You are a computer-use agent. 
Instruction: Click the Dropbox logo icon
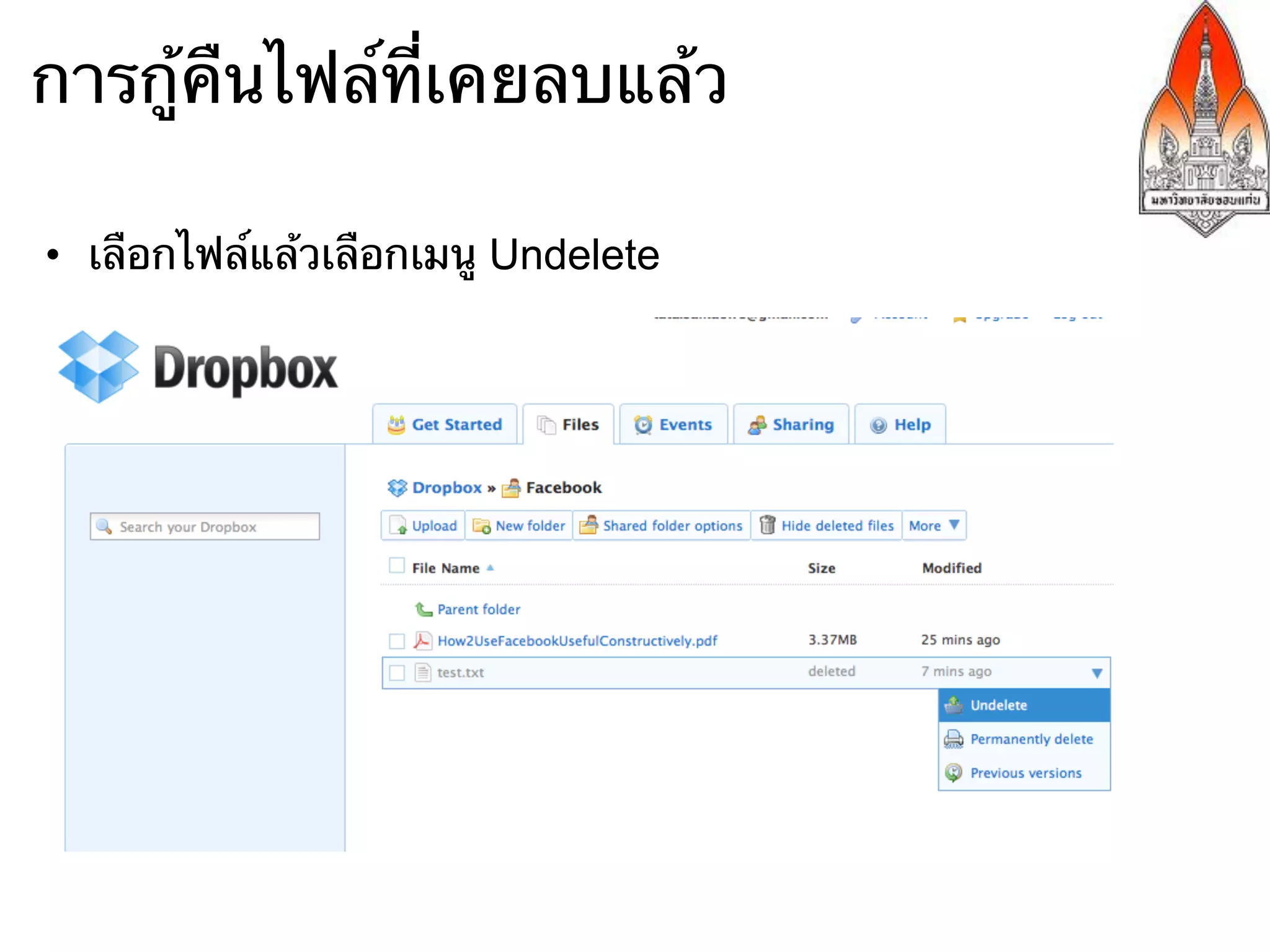tap(99, 367)
